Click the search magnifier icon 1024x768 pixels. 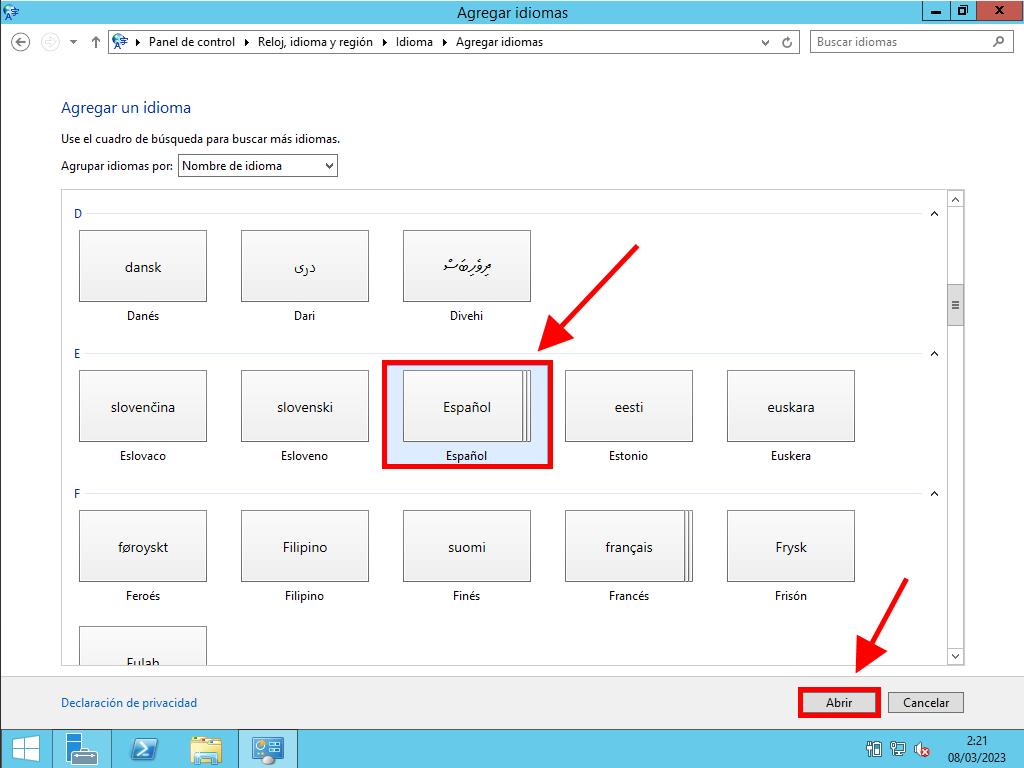pyautogui.click(x=998, y=42)
